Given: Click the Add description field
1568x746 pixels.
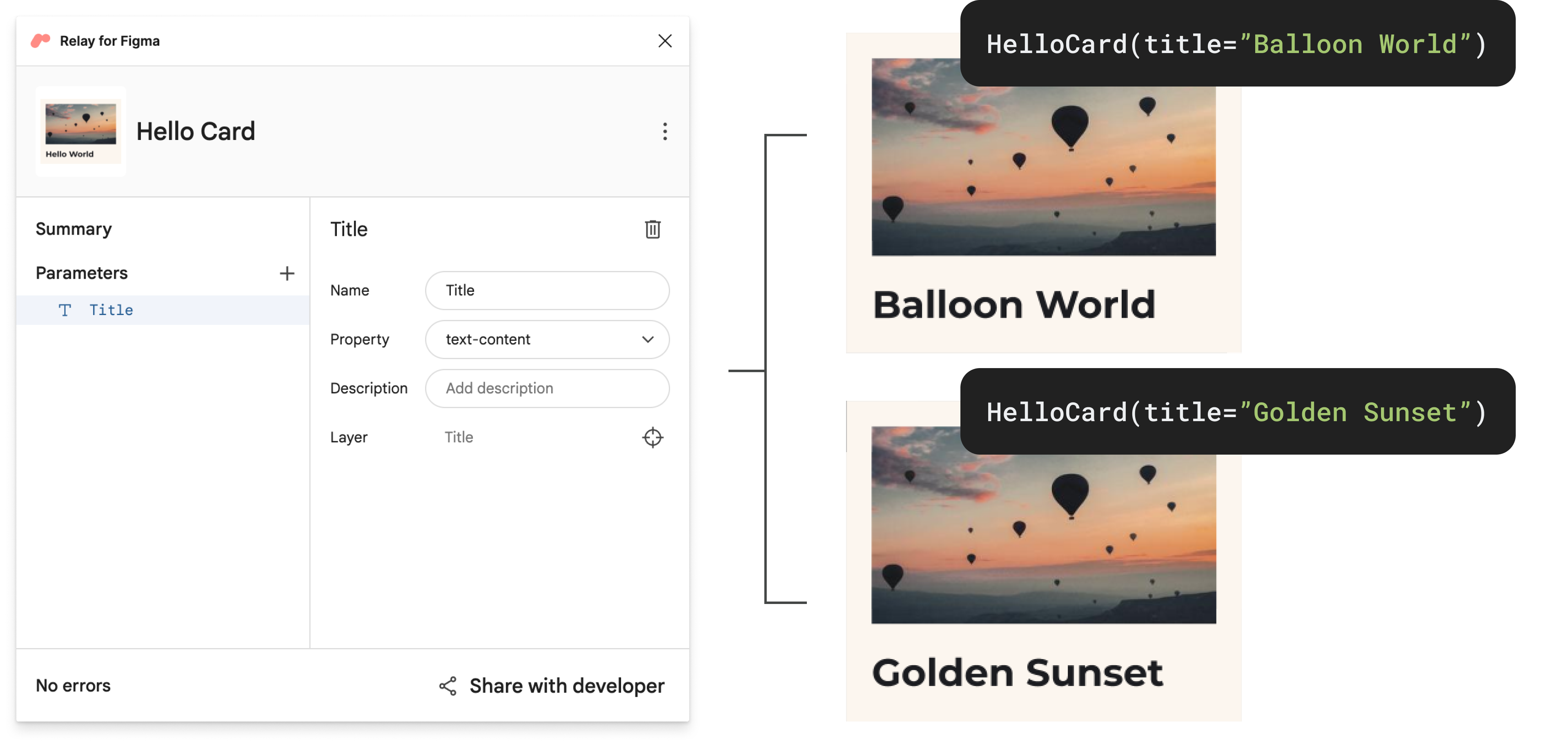Looking at the screenshot, I should (x=548, y=388).
